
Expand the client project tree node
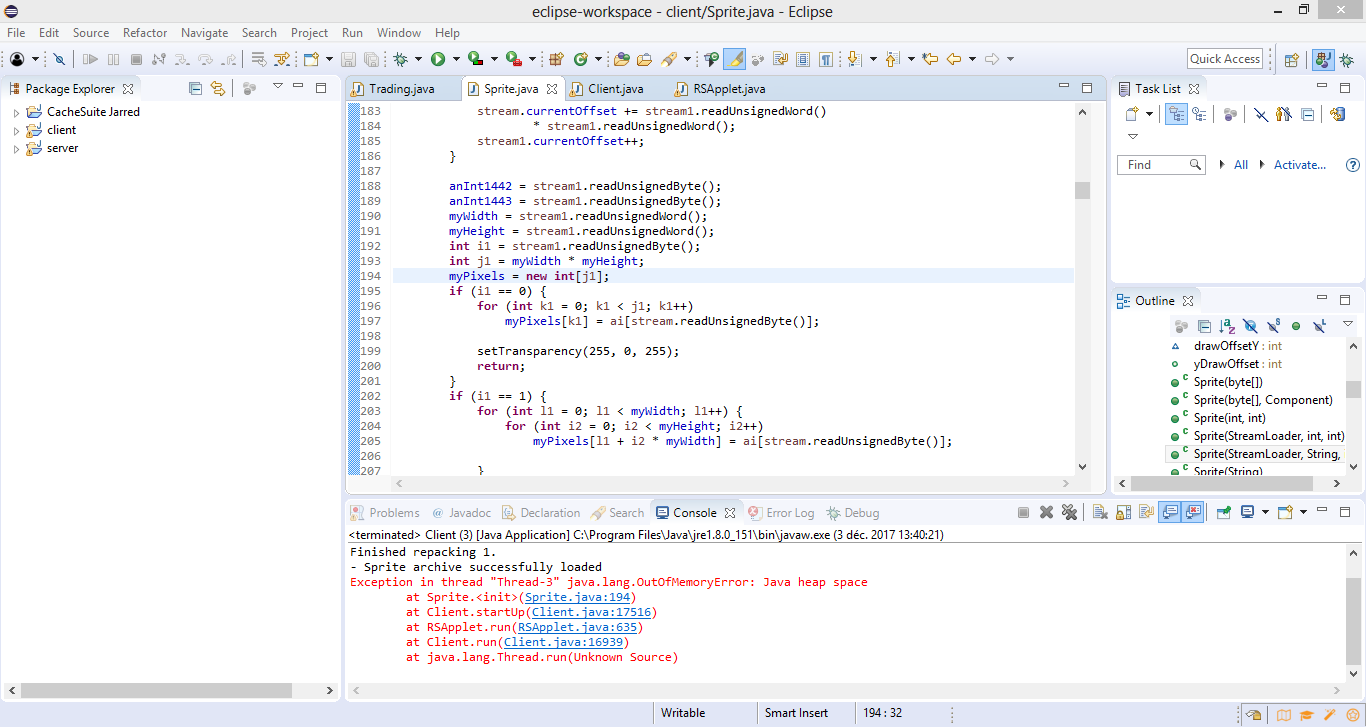tap(16, 131)
